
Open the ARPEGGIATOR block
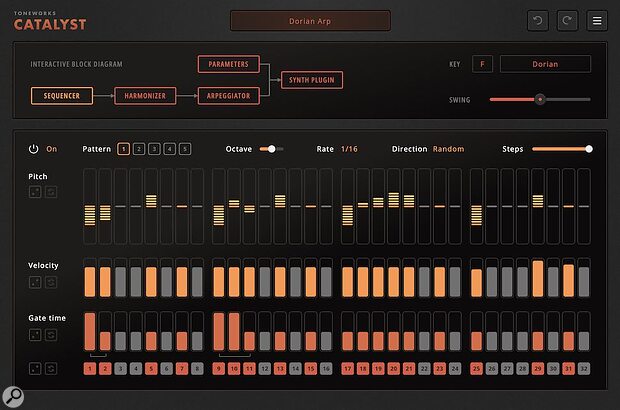[x=229, y=96]
